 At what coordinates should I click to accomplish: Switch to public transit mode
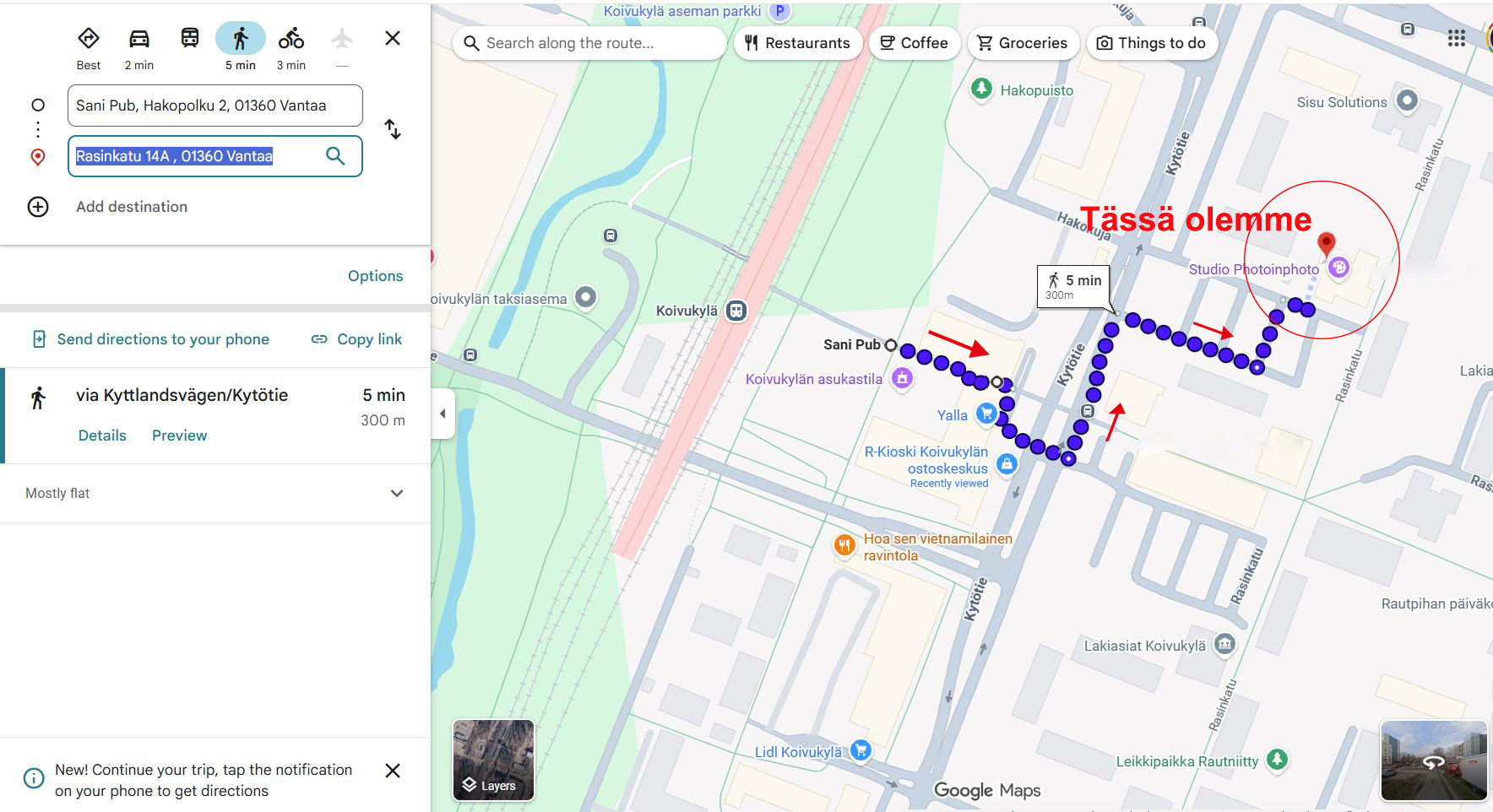(x=190, y=38)
